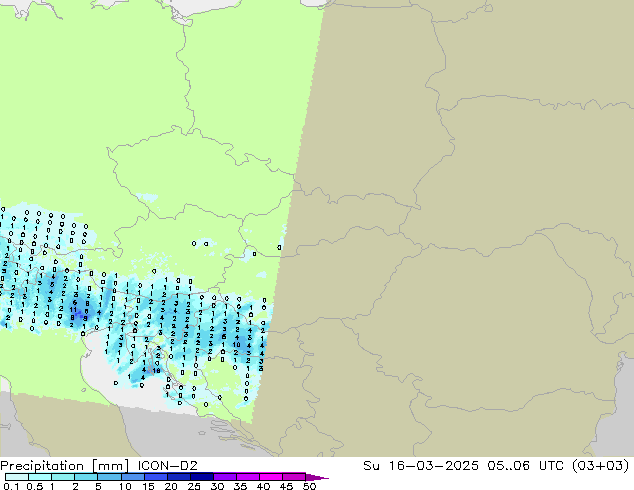Click the 25–30 mm navy legend swatch

pyautogui.click(x=201, y=477)
